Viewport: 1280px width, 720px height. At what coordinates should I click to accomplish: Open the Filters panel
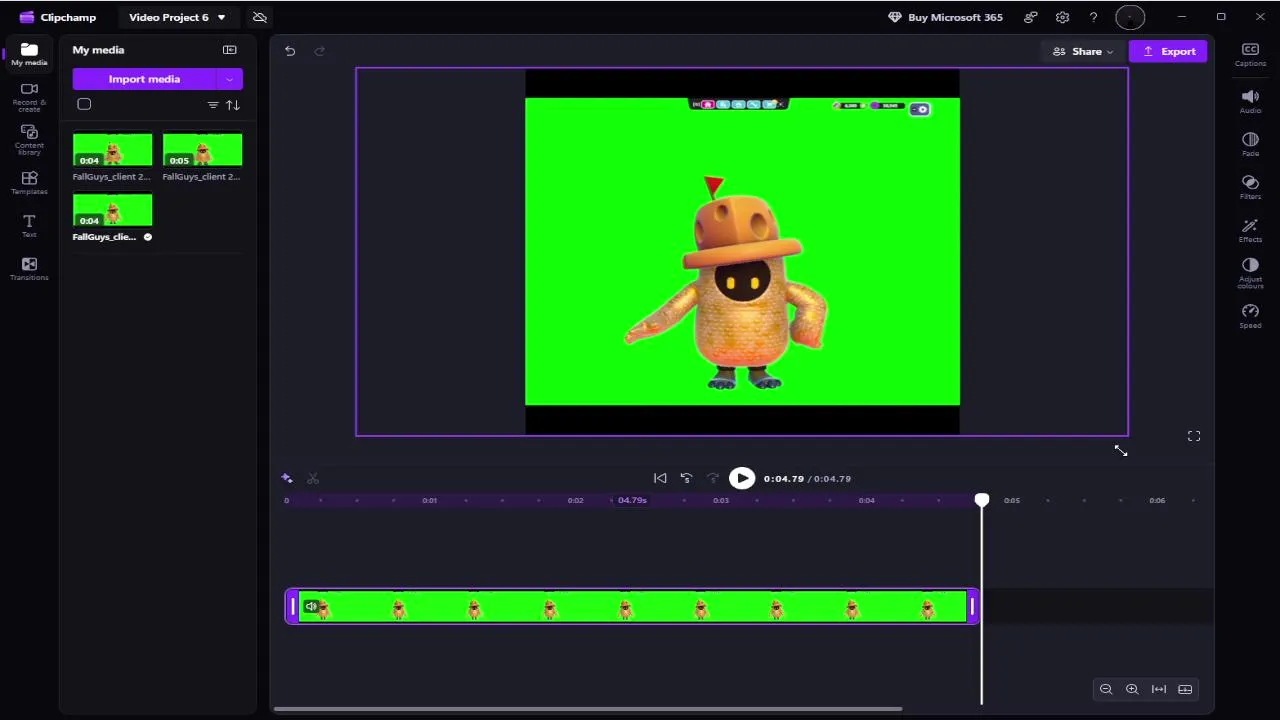[x=1250, y=187]
